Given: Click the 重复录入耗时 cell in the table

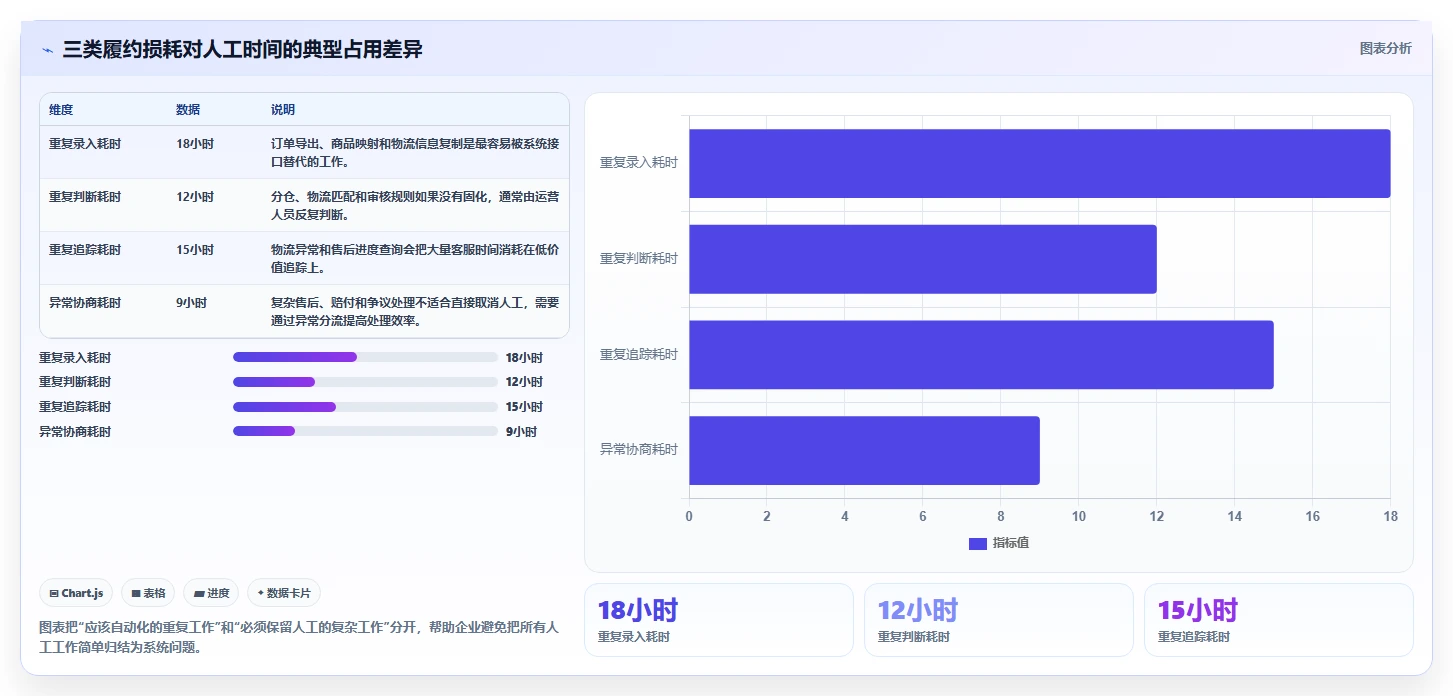Looking at the screenshot, I should [x=85, y=144].
